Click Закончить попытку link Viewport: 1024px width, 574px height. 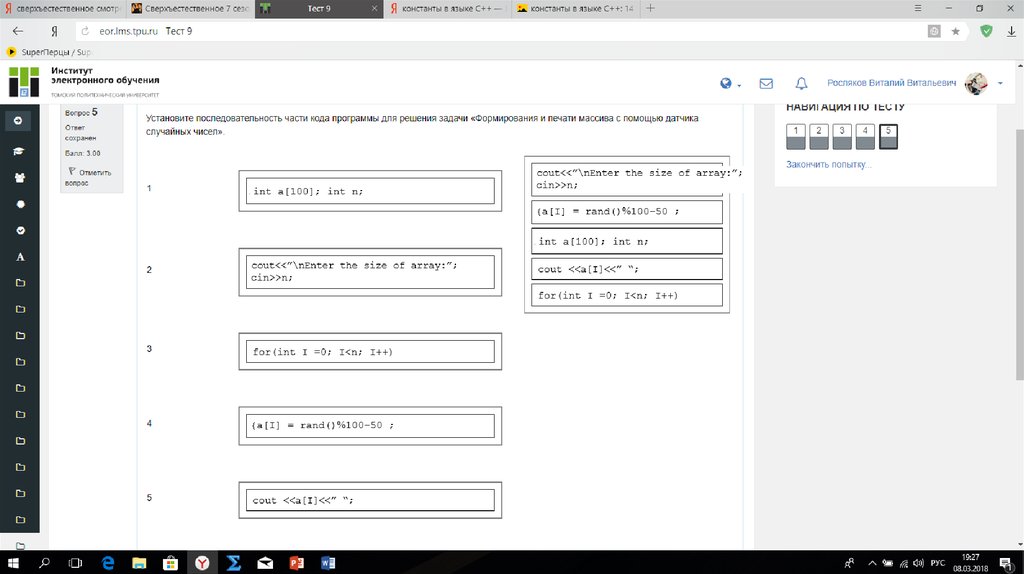(x=828, y=164)
